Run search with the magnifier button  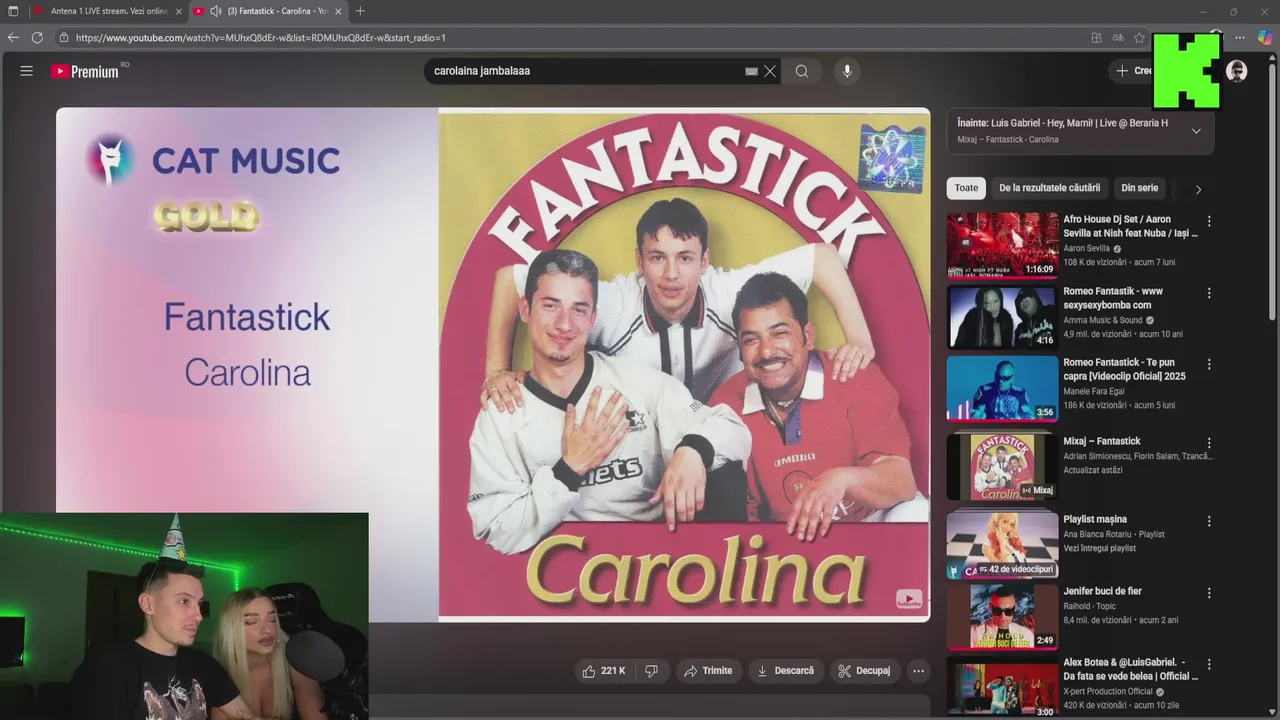[802, 71]
